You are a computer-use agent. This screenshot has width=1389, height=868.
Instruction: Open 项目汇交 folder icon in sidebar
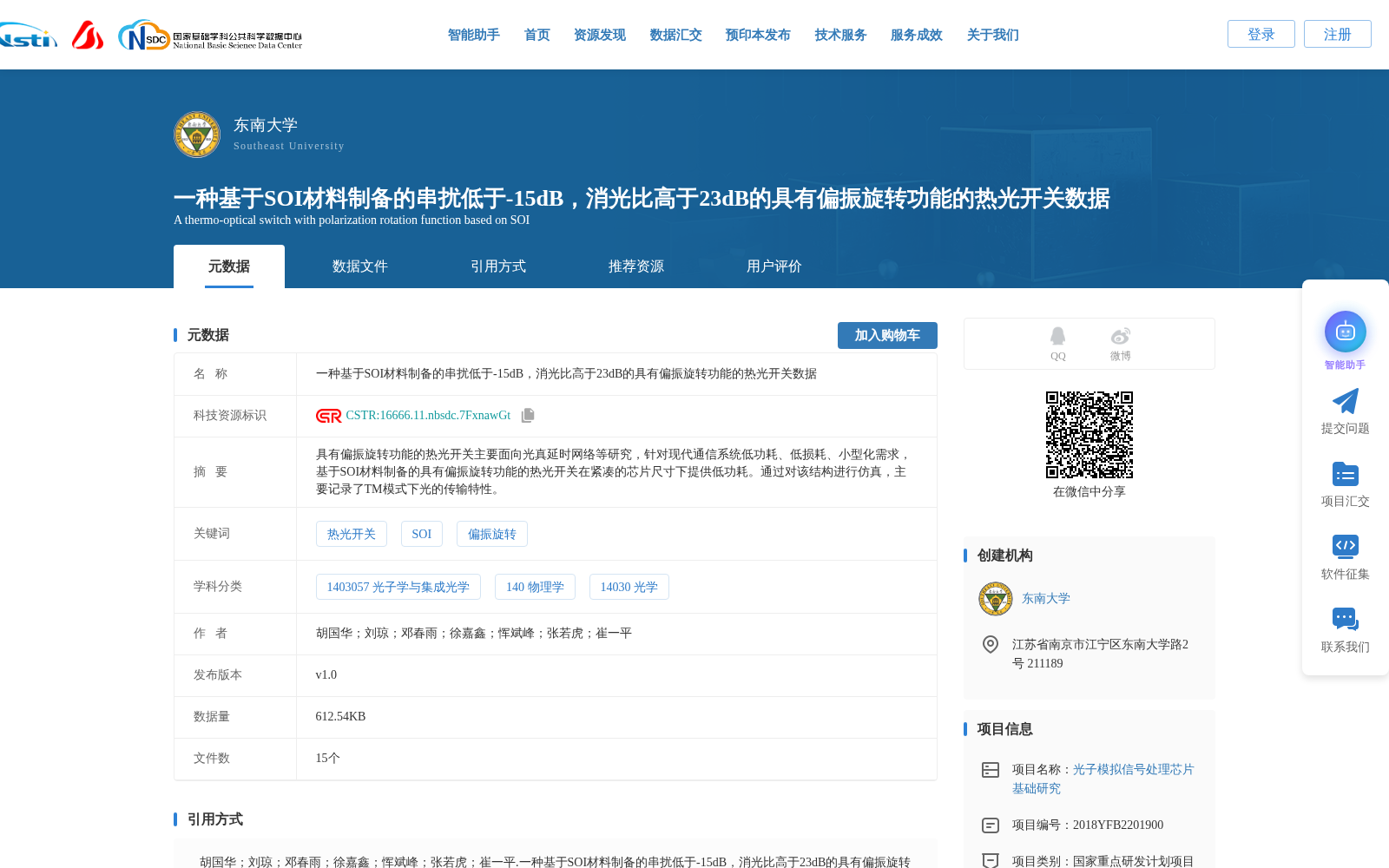(1345, 474)
